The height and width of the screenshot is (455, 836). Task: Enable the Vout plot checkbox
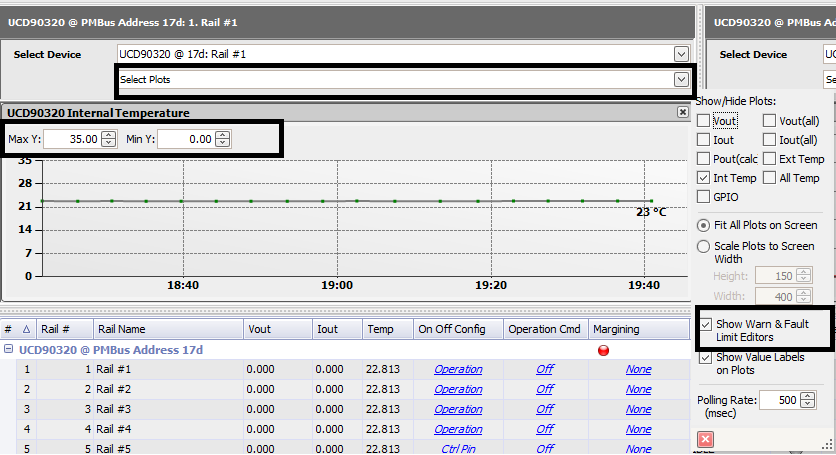tap(703, 121)
